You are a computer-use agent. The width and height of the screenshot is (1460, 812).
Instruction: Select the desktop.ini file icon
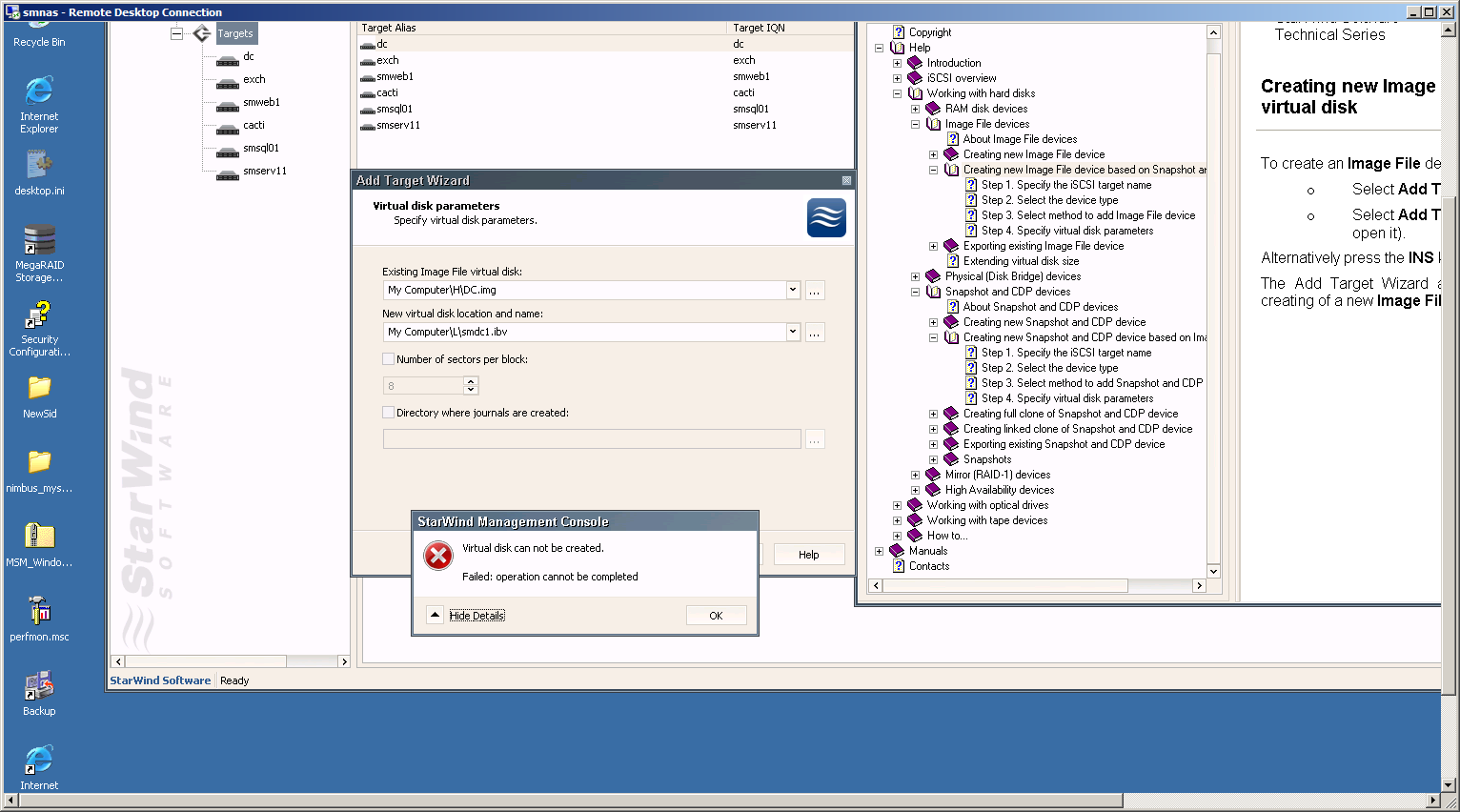pos(39,172)
